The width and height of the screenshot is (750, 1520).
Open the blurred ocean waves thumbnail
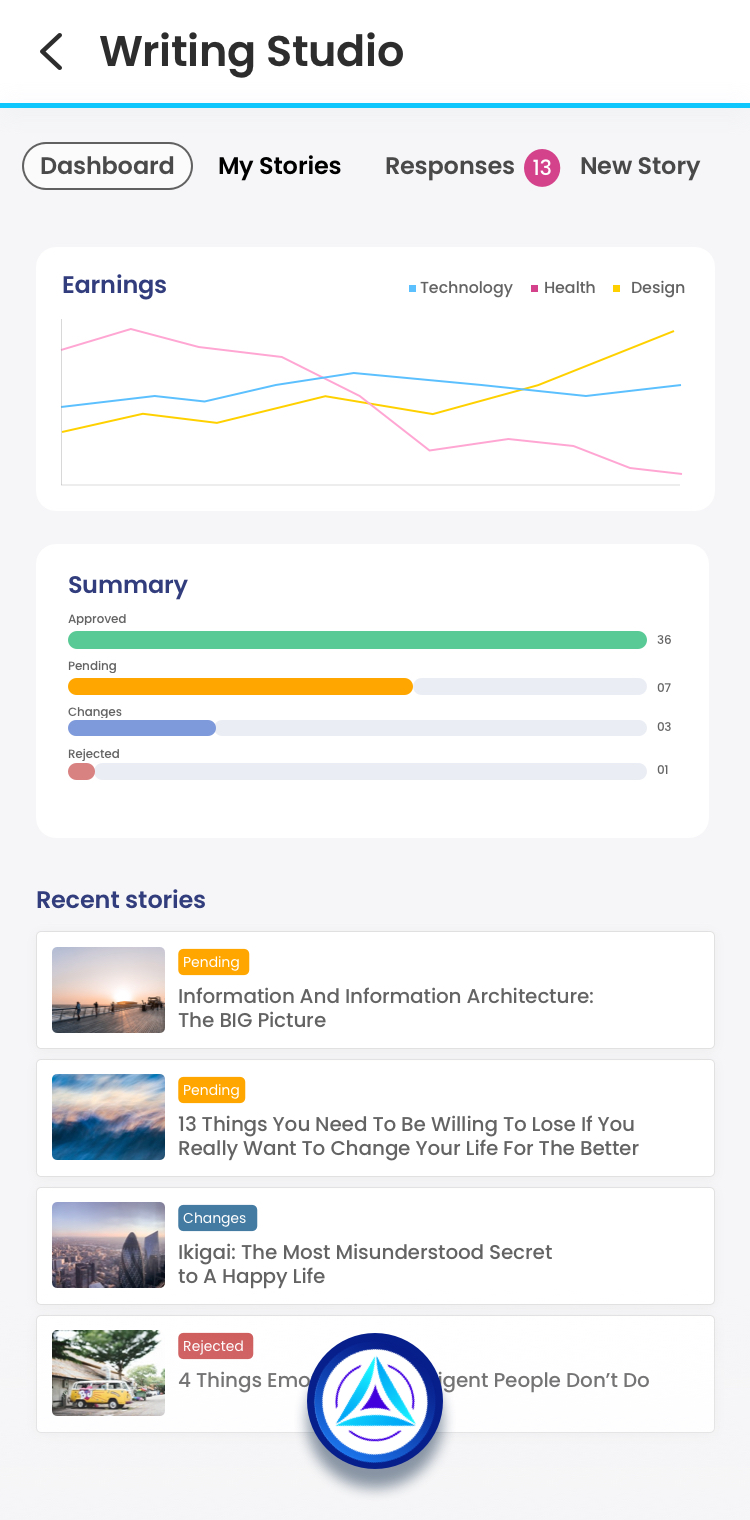(x=108, y=1117)
